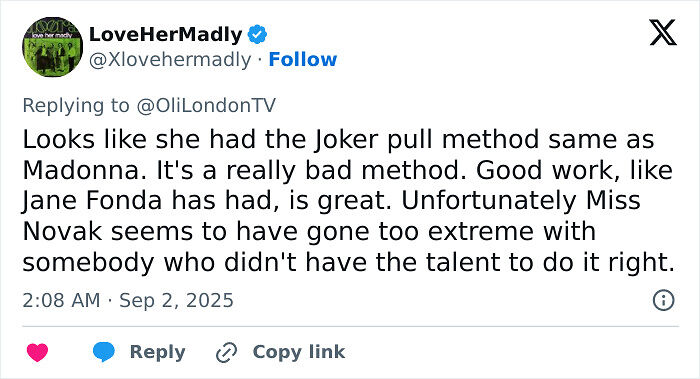700x379 pixels.
Task: Click the blue speech bubble reply icon
Action: click(104, 352)
